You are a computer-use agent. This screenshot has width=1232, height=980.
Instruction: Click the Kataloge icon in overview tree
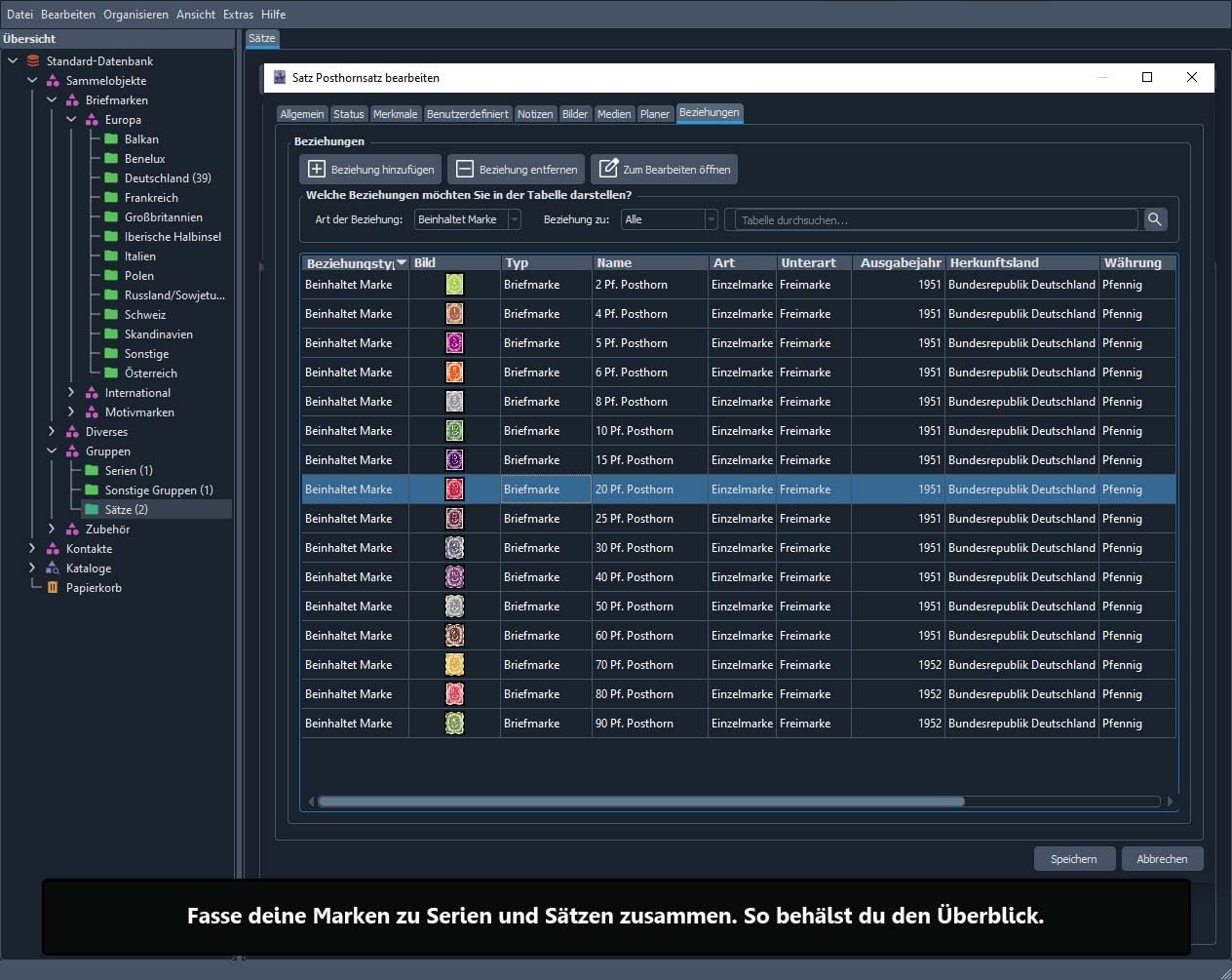point(53,568)
